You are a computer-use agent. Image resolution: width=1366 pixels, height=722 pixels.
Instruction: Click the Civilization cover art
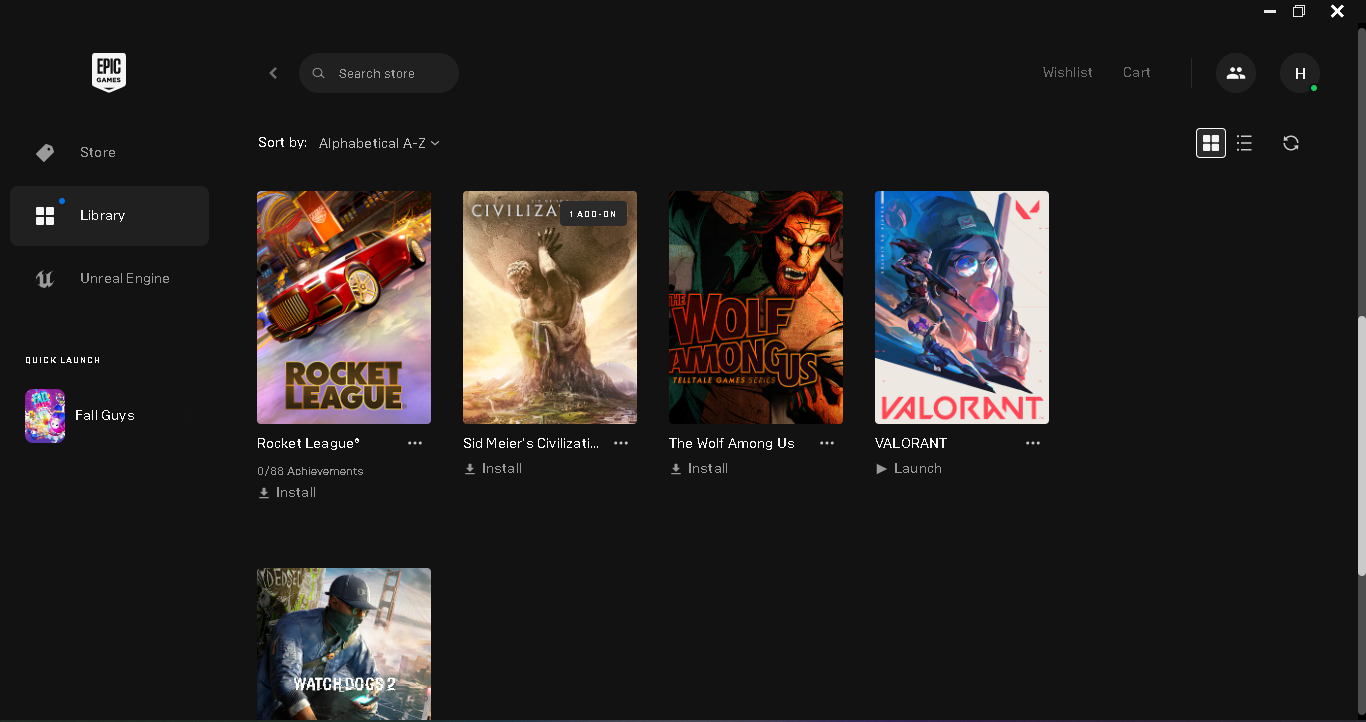(550, 307)
